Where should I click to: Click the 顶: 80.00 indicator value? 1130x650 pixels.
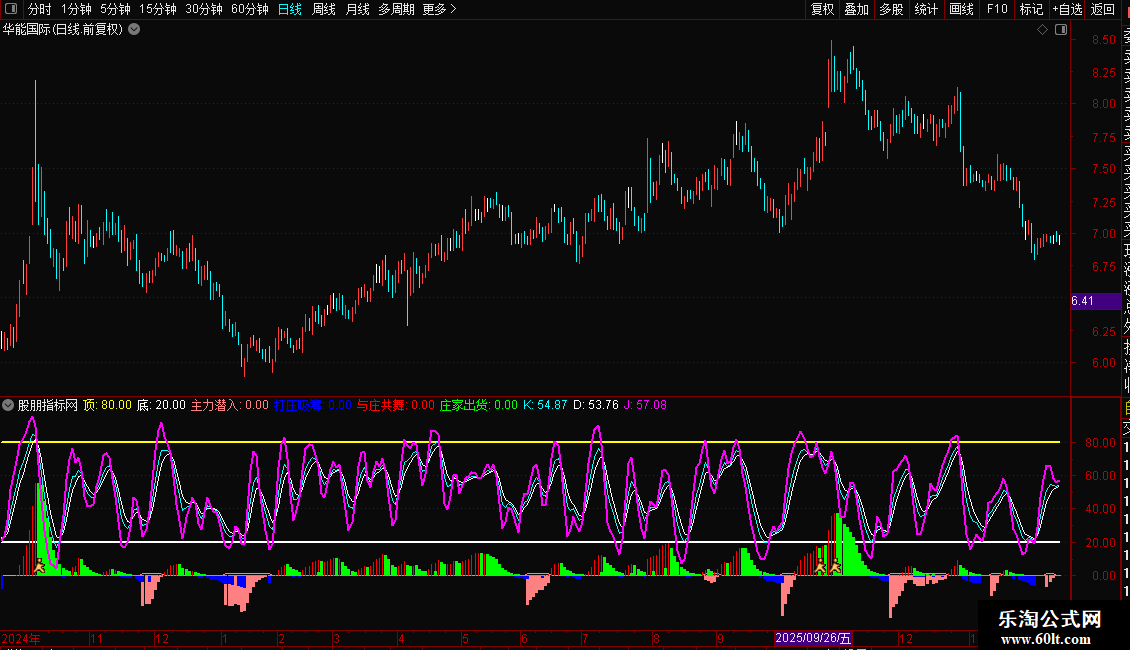click(107, 405)
